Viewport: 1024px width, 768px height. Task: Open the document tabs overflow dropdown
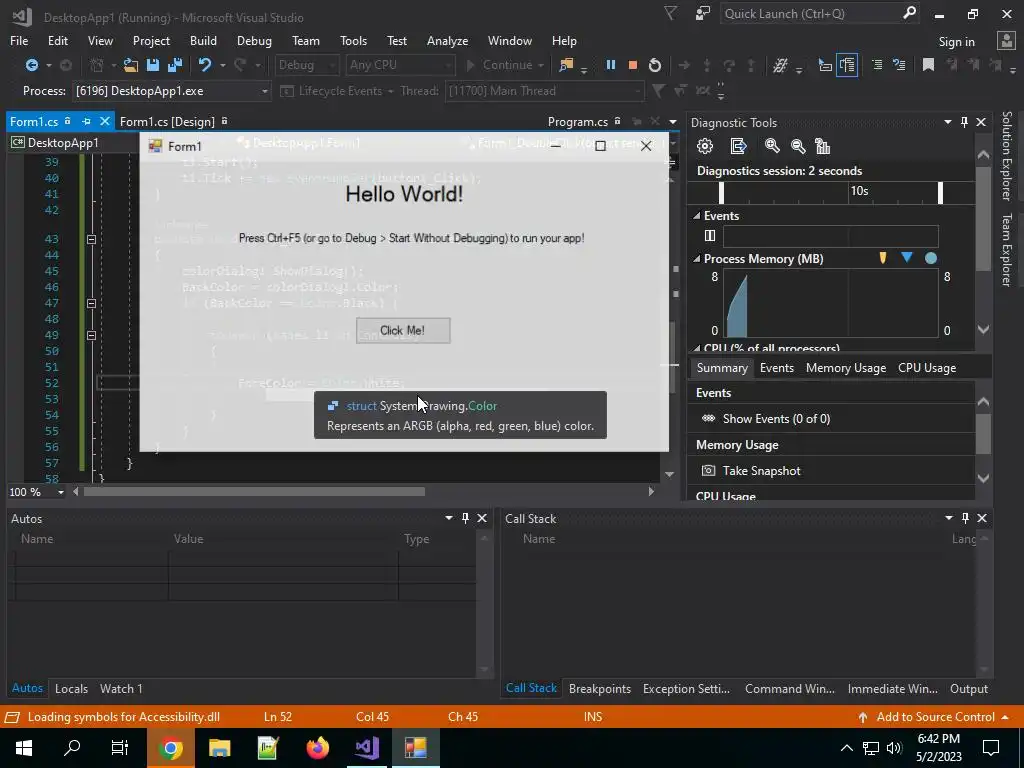click(x=673, y=122)
